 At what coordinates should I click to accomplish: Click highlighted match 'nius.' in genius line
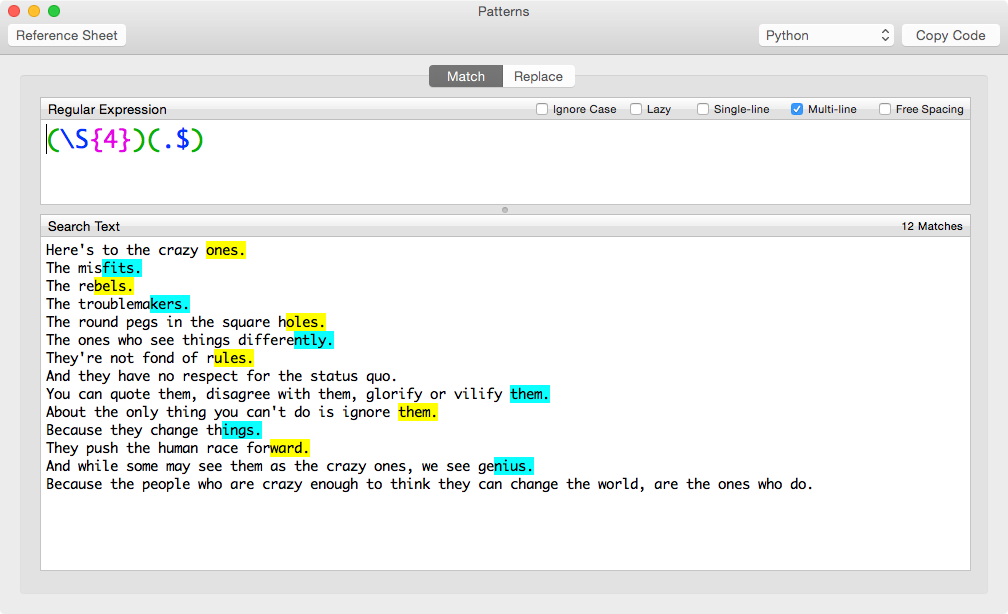tap(514, 466)
